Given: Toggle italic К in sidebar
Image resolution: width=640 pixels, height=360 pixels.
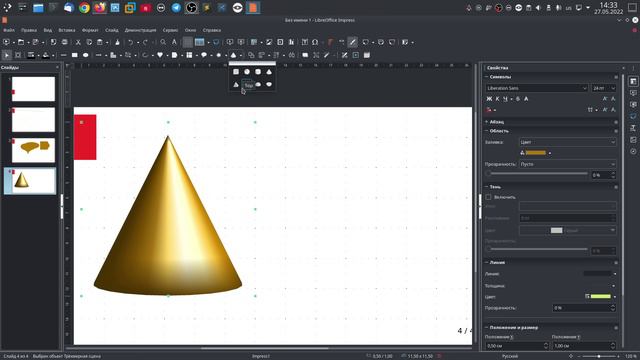Looking at the screenshot, I should pos(497,99).
